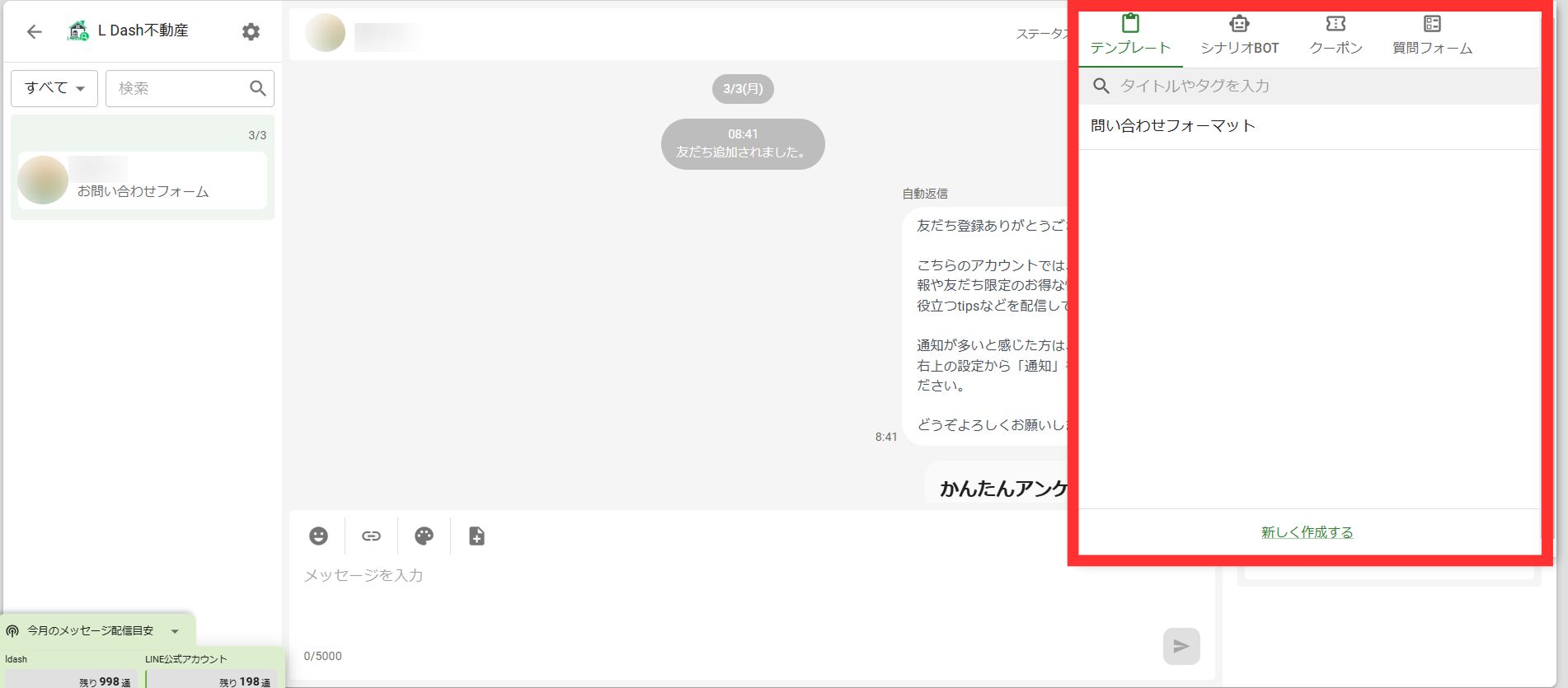Click the add file attachment icon

[x=477, y=536]
